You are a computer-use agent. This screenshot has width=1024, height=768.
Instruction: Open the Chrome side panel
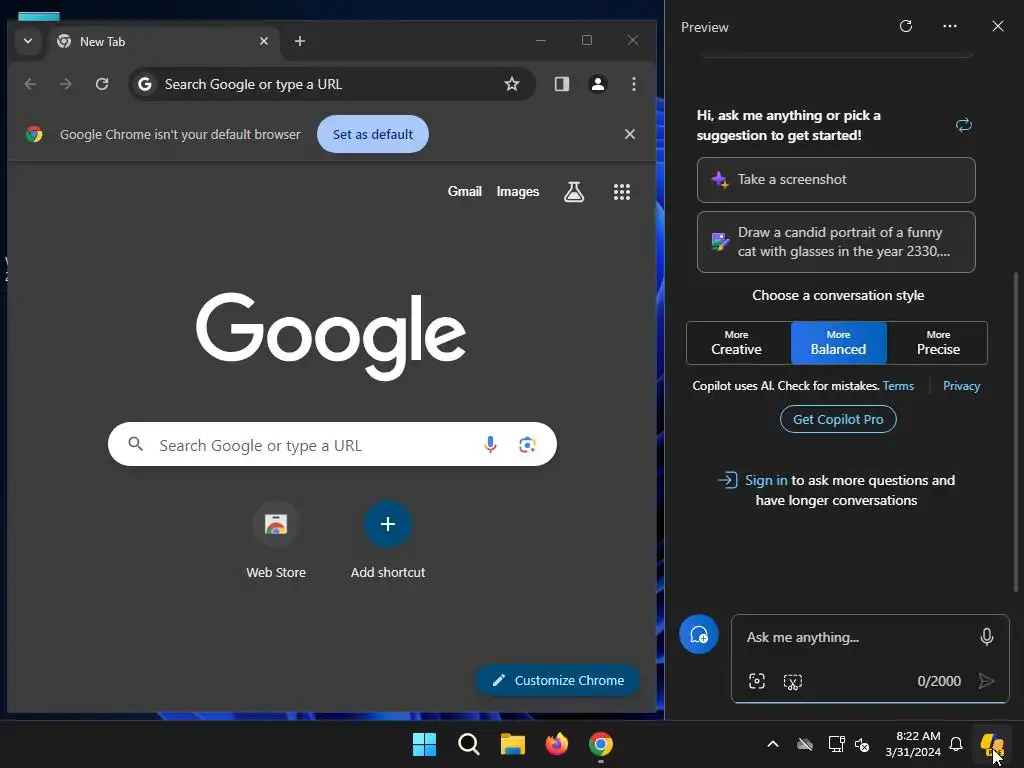click(562, 84)
